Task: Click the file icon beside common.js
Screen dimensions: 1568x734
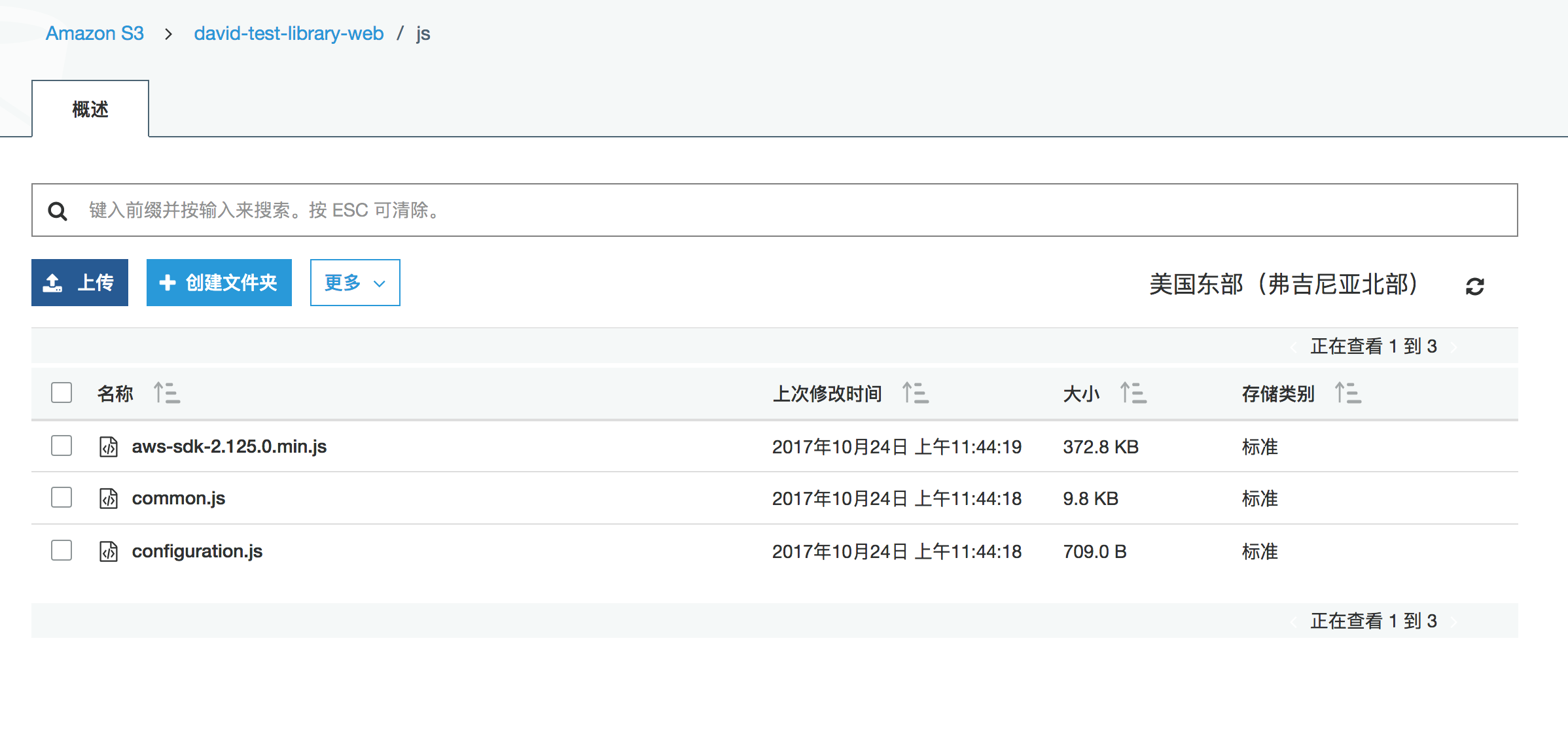Action: pos(109,498)
